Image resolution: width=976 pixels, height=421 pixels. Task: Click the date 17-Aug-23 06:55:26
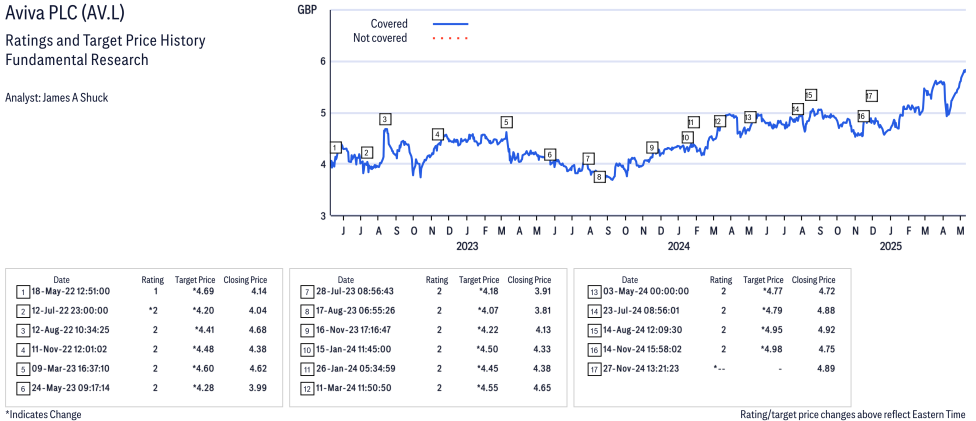[355, 310]
